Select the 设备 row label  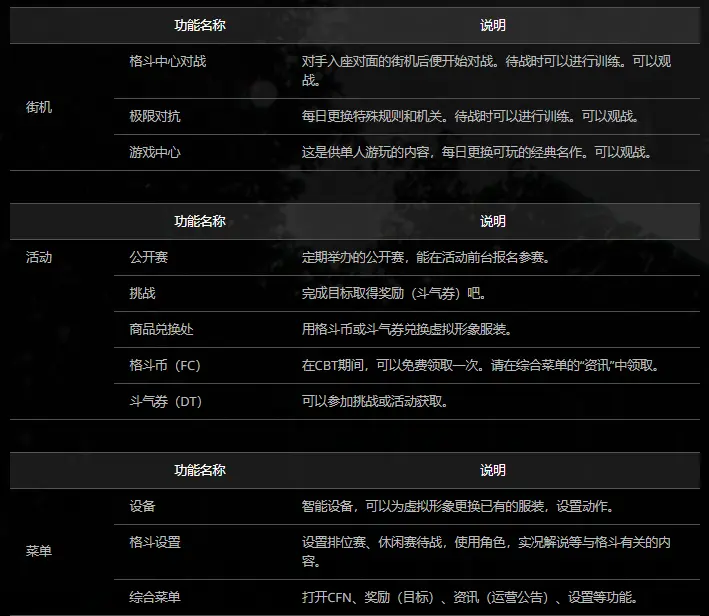point(142,506)
